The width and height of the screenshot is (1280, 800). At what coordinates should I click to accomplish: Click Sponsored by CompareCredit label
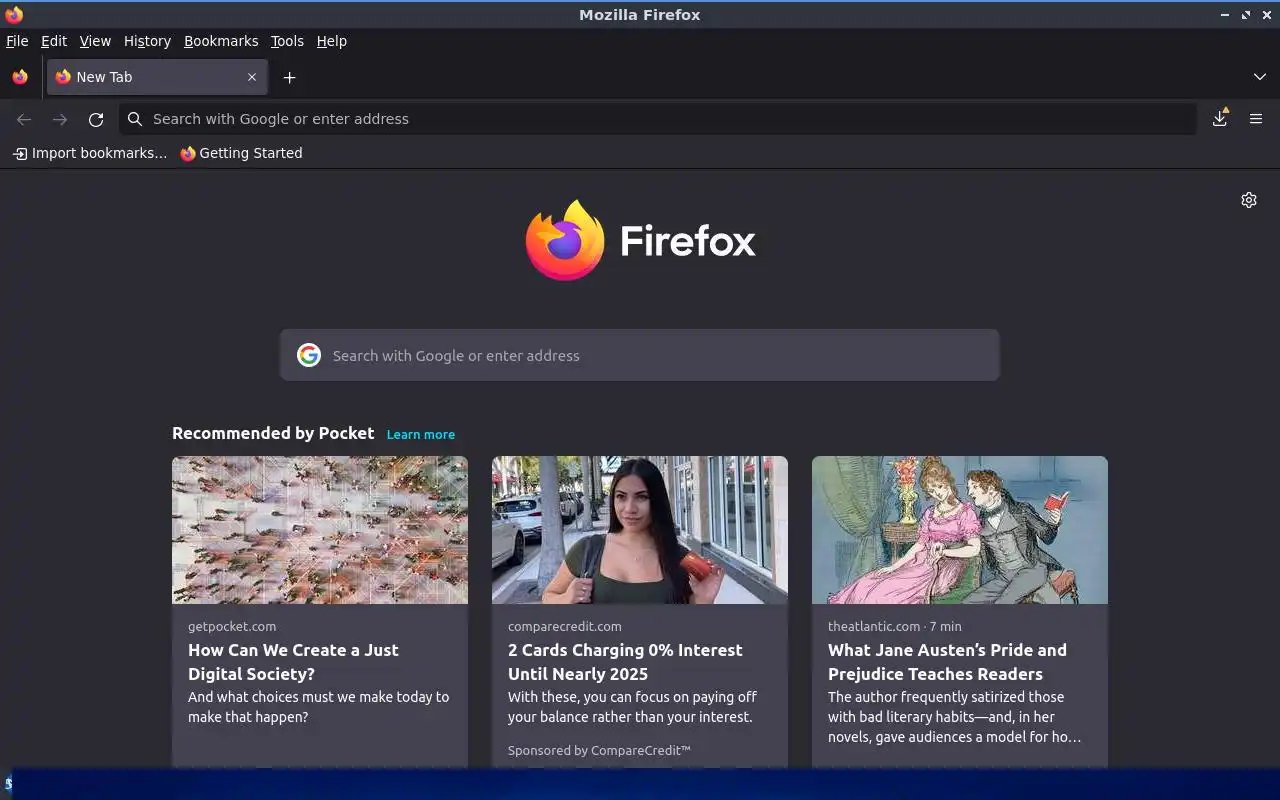[599, 750]
